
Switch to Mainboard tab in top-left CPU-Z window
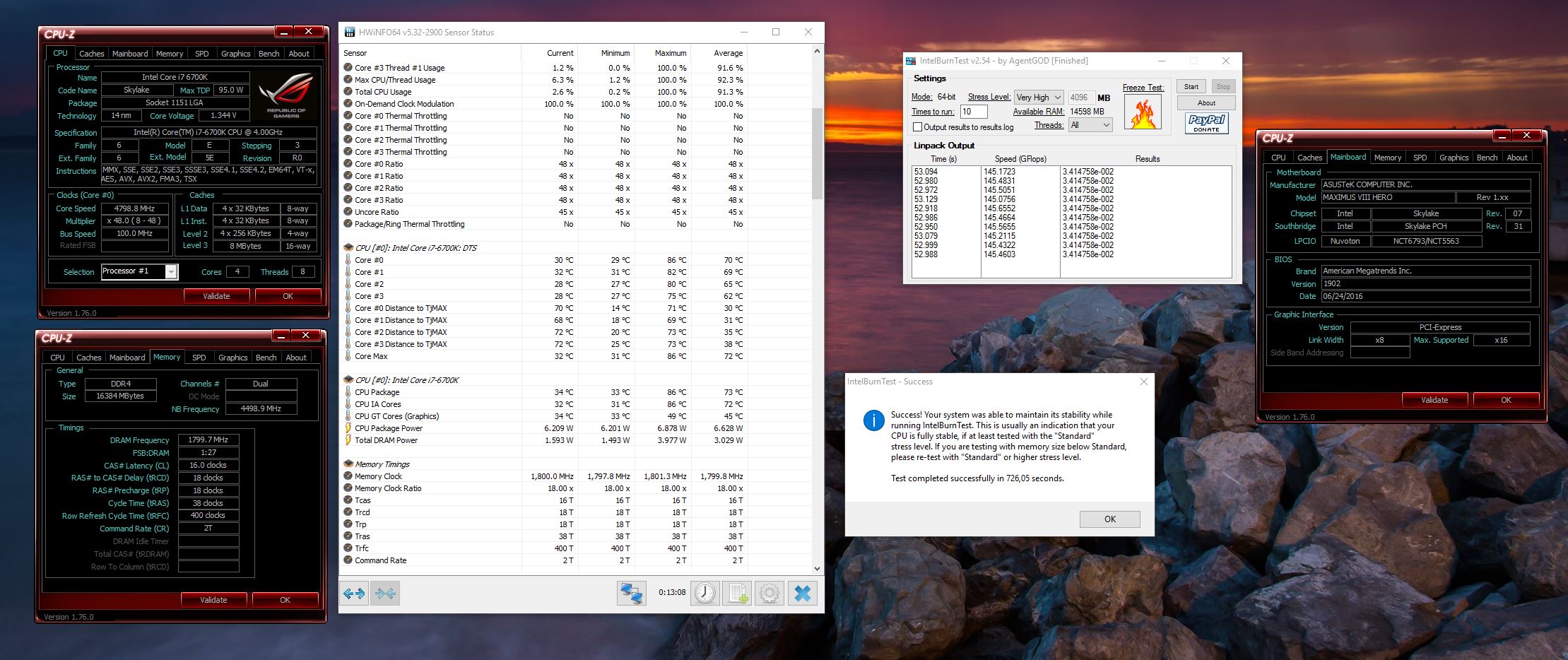click(130, 54)
